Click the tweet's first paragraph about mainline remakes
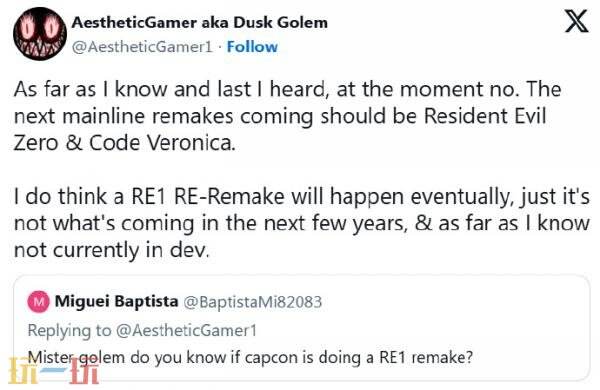The image size is (600, 390). point(287,116)
